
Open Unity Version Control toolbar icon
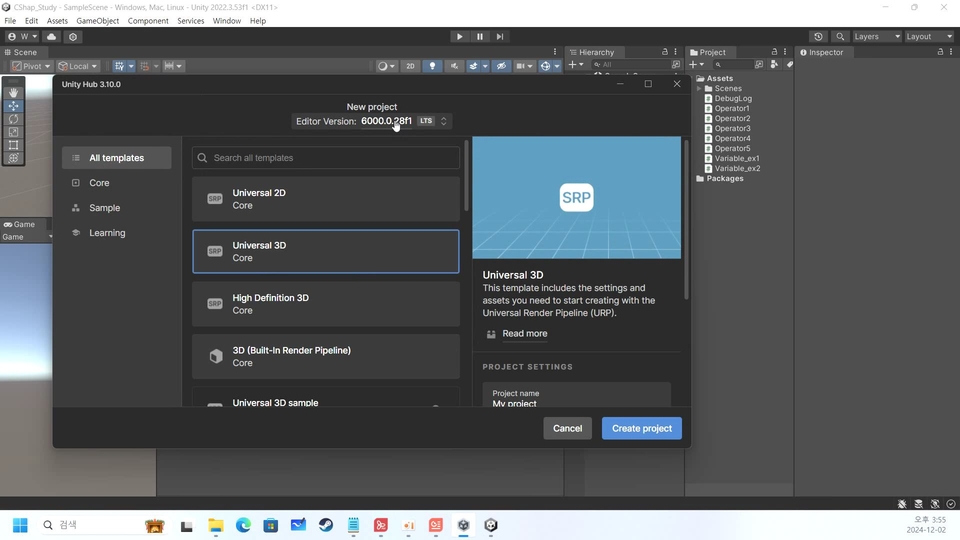73,37
